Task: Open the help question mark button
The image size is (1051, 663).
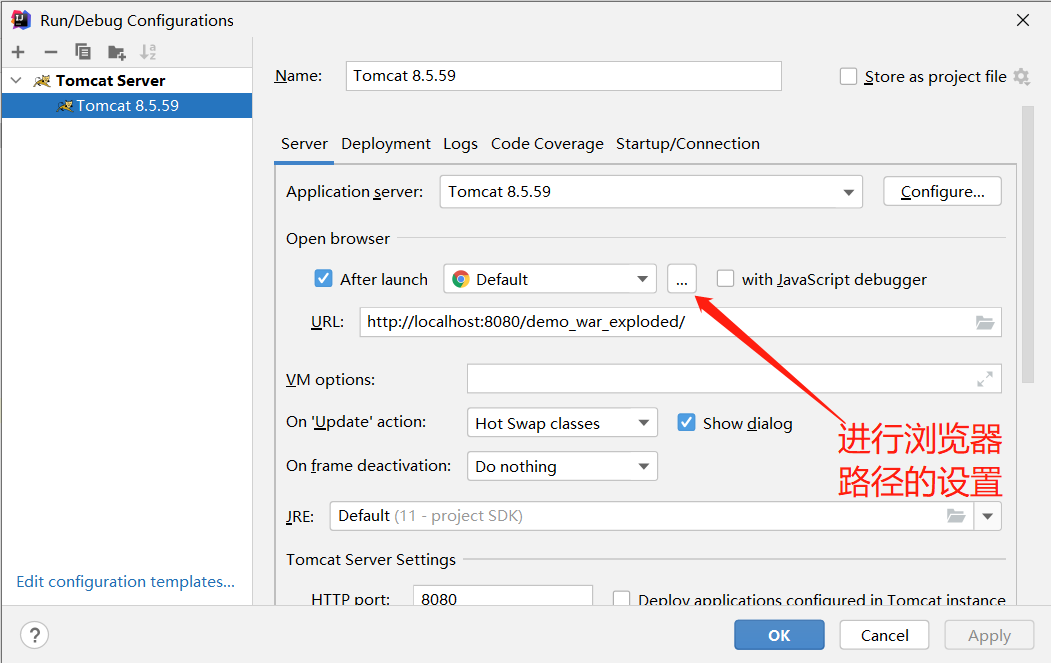Action: (34, 634)
